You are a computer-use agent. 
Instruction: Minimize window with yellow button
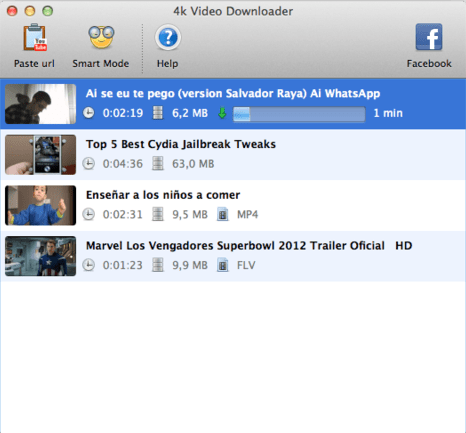point(30,11)
